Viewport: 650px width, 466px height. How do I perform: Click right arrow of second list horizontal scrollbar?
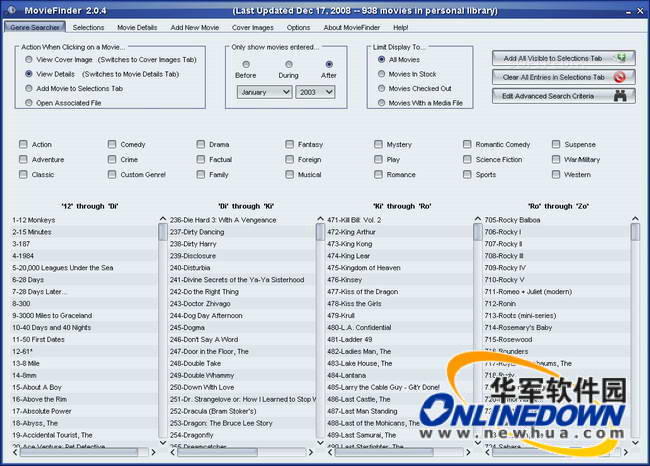point(310,452)
